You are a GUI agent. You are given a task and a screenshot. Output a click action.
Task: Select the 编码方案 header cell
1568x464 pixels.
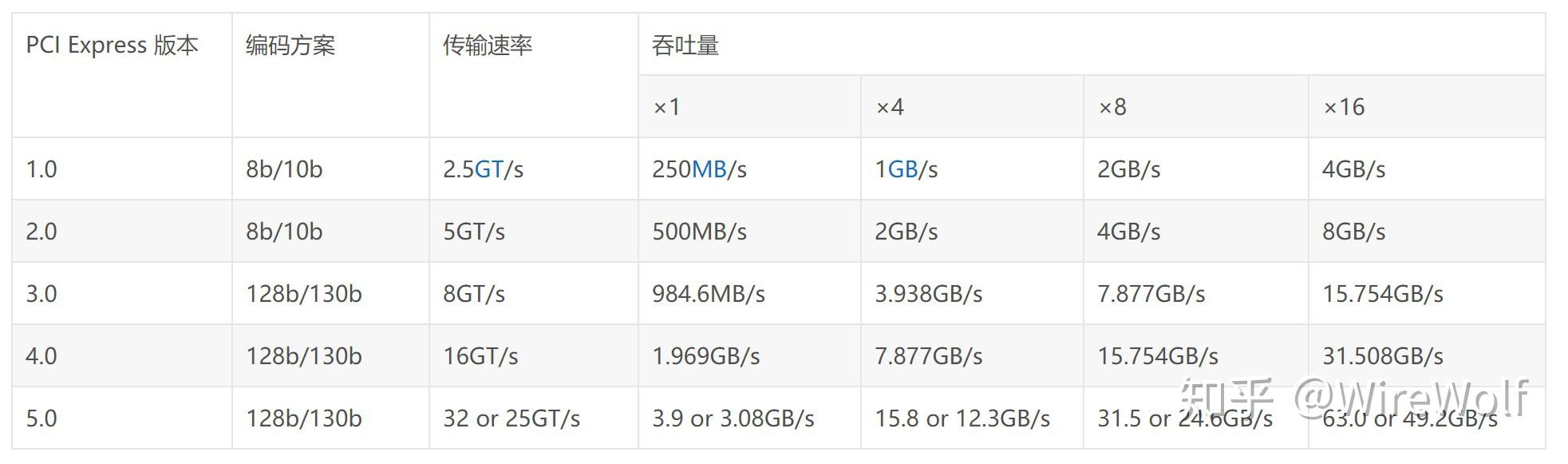click(x=290, y=46)
